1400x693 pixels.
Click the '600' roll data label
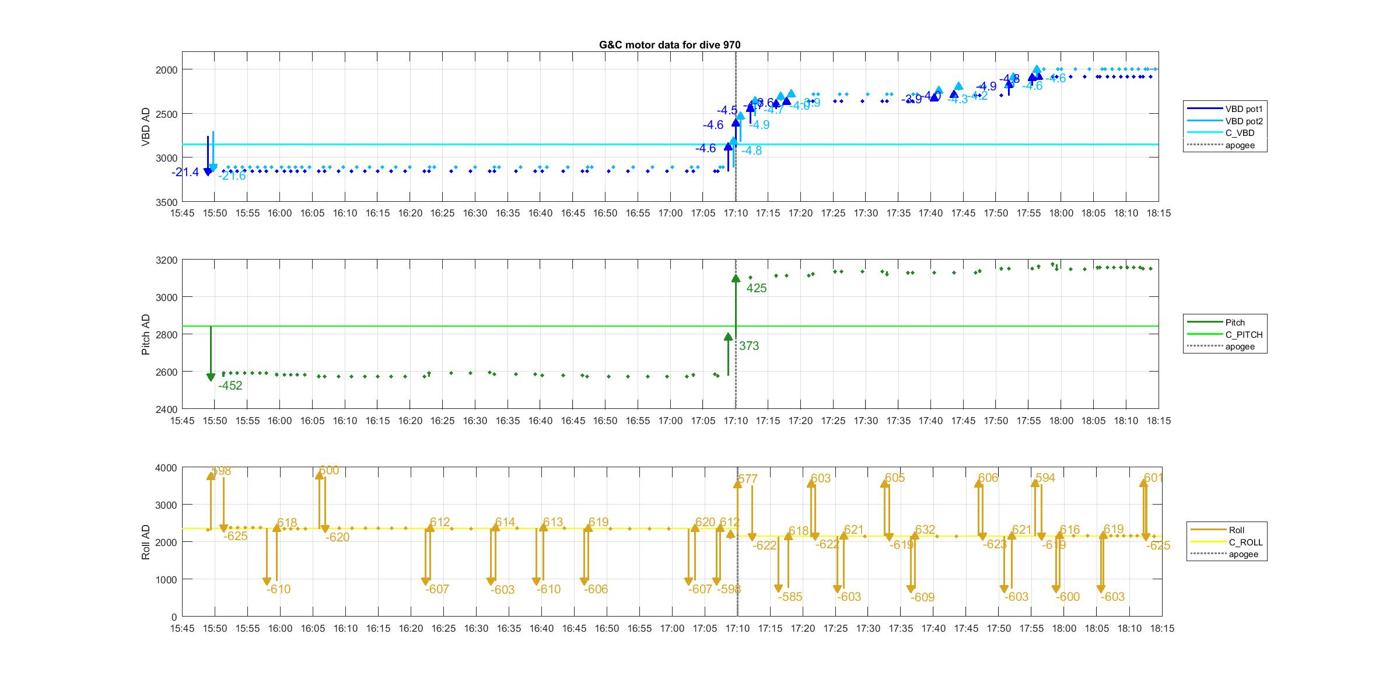[x=329, y=471]
